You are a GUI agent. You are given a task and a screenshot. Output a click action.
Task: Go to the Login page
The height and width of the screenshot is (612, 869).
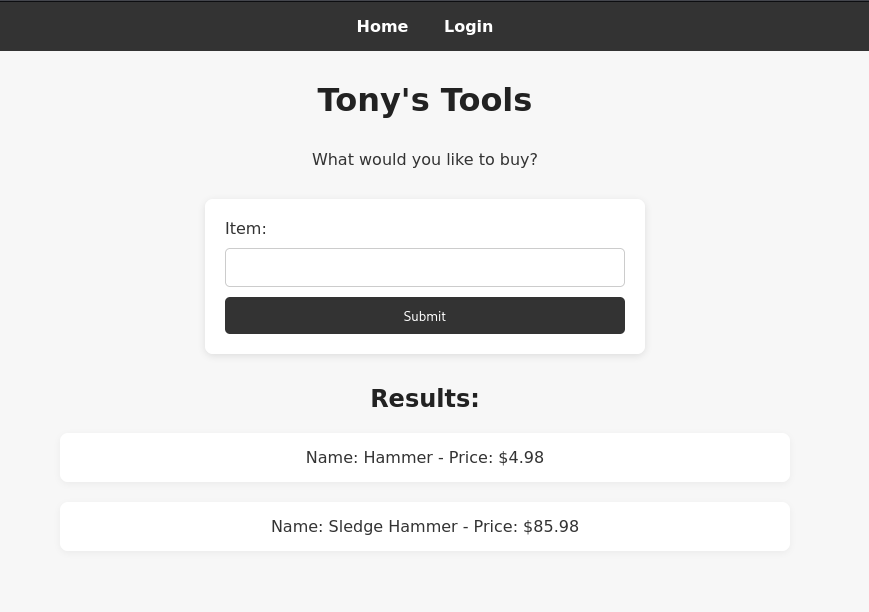(x=468, y=27)
